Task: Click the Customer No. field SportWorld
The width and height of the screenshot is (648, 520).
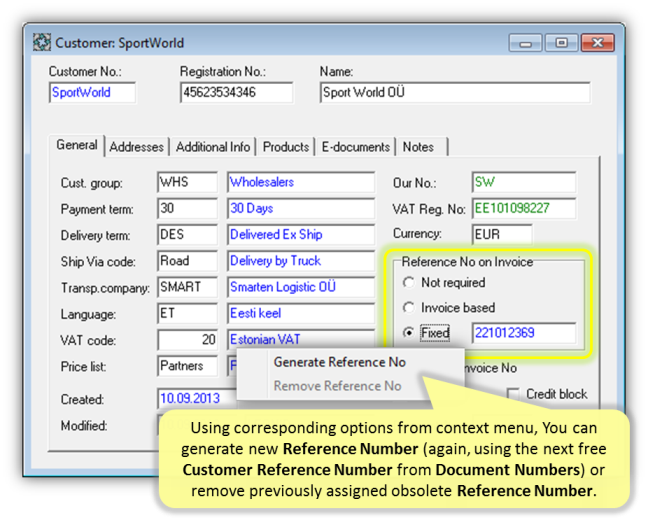Action: point(93,92)
